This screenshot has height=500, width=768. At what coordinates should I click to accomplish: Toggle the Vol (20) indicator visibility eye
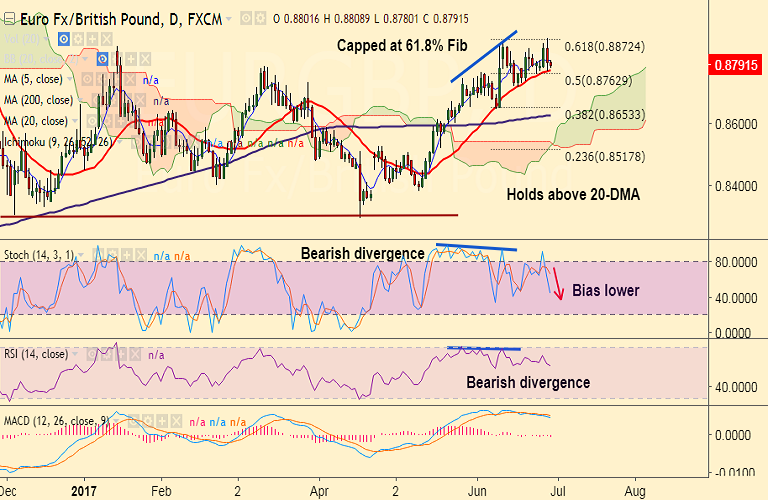tap(64, 39)
